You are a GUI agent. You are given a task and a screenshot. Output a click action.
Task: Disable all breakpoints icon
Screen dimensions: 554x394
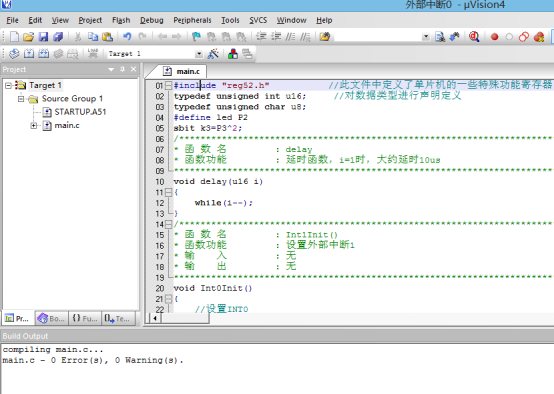524,37
